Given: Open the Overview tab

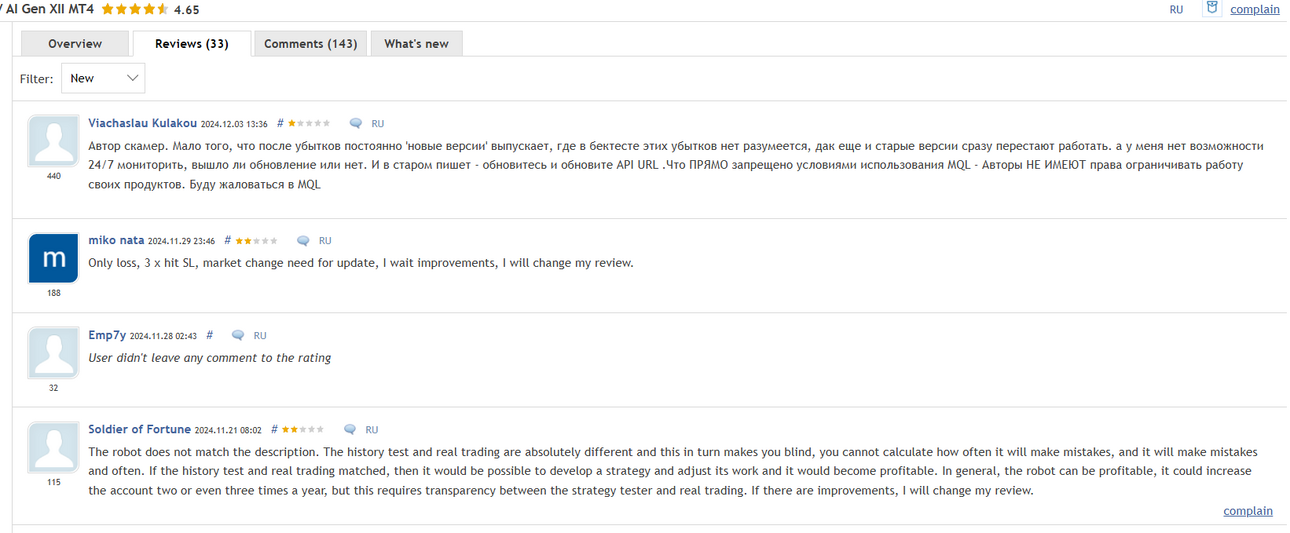Looking at the screenshot, I should tap(75, 44).
